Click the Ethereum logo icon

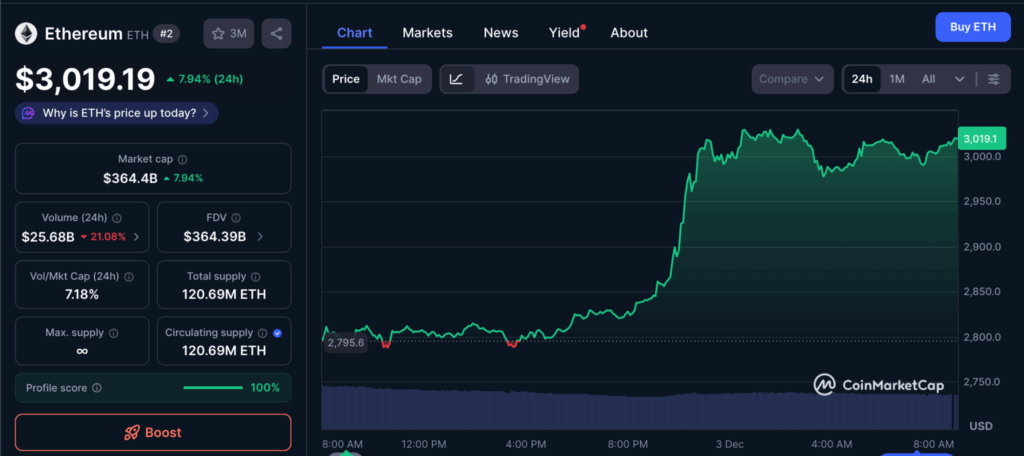coord(26,33)
